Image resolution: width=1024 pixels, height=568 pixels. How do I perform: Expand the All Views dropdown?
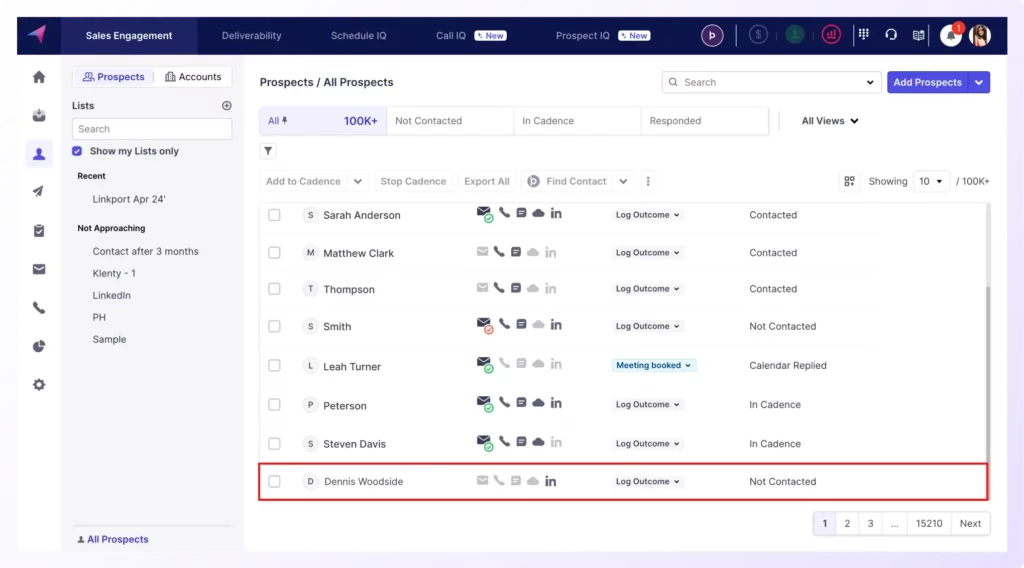click(x=830, y=121)
